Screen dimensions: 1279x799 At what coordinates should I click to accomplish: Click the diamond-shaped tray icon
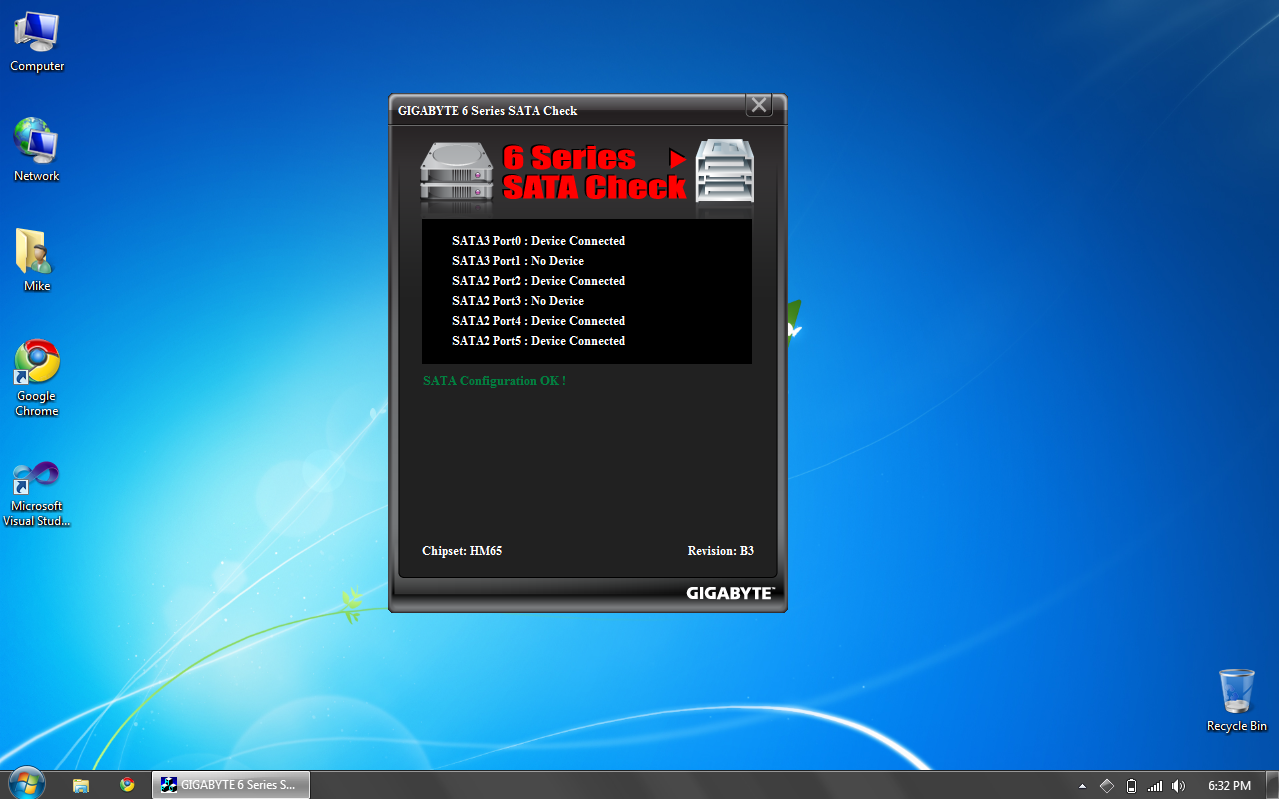click(x=1107, y=786)
